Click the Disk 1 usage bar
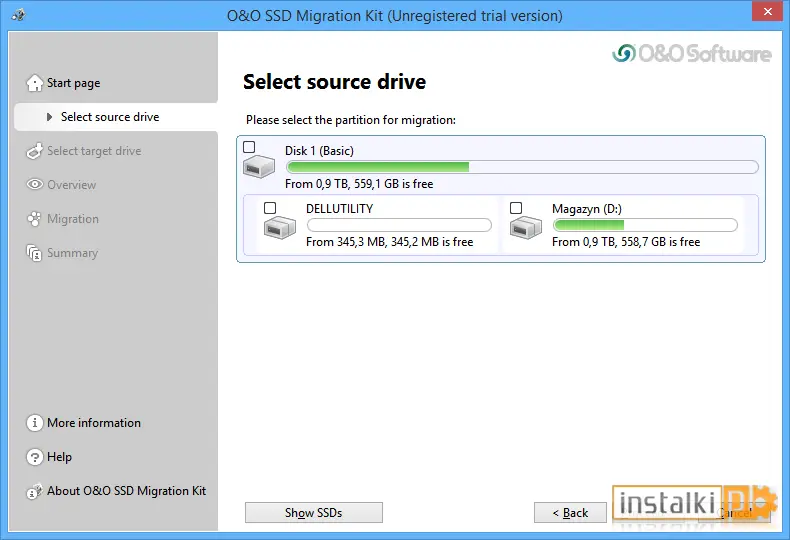This screenshot has height=540, width=790. tap(522, 167)
